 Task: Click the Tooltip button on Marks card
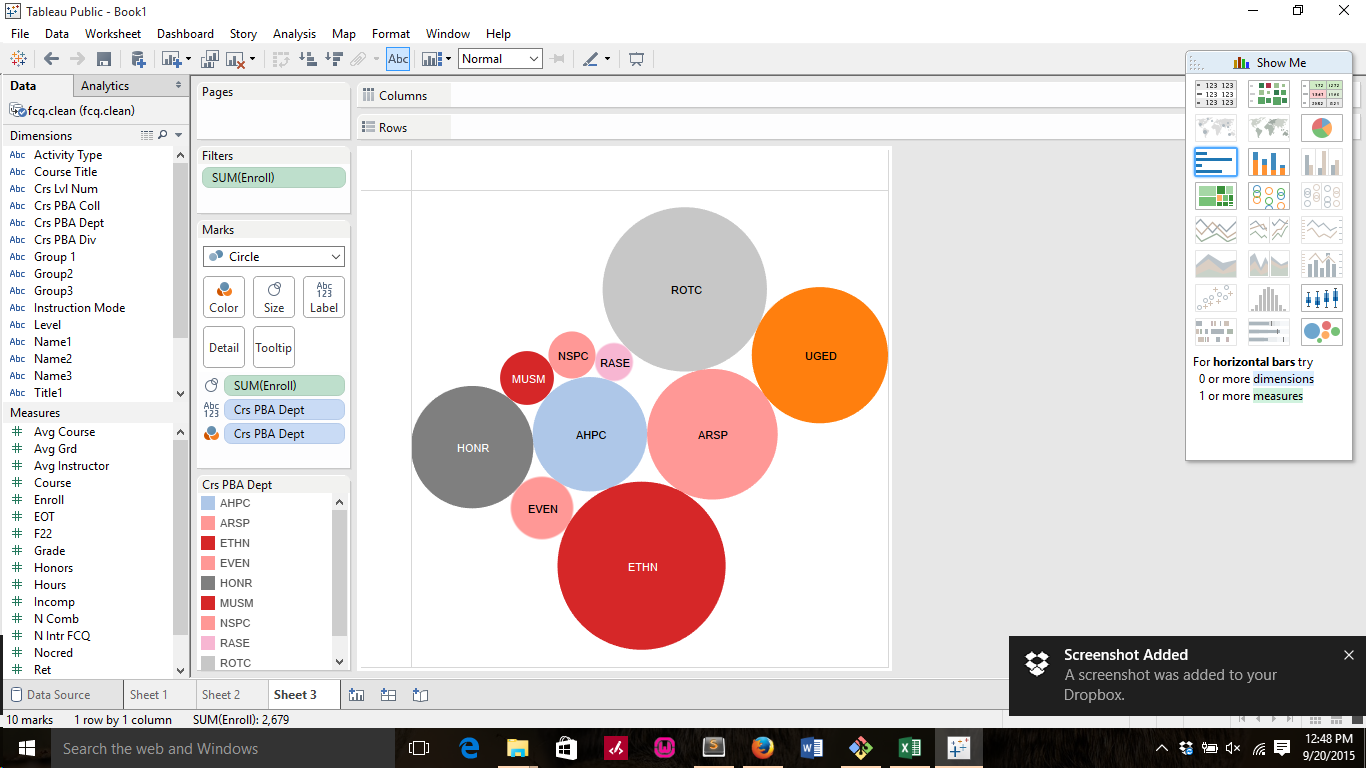pos(274,347)
